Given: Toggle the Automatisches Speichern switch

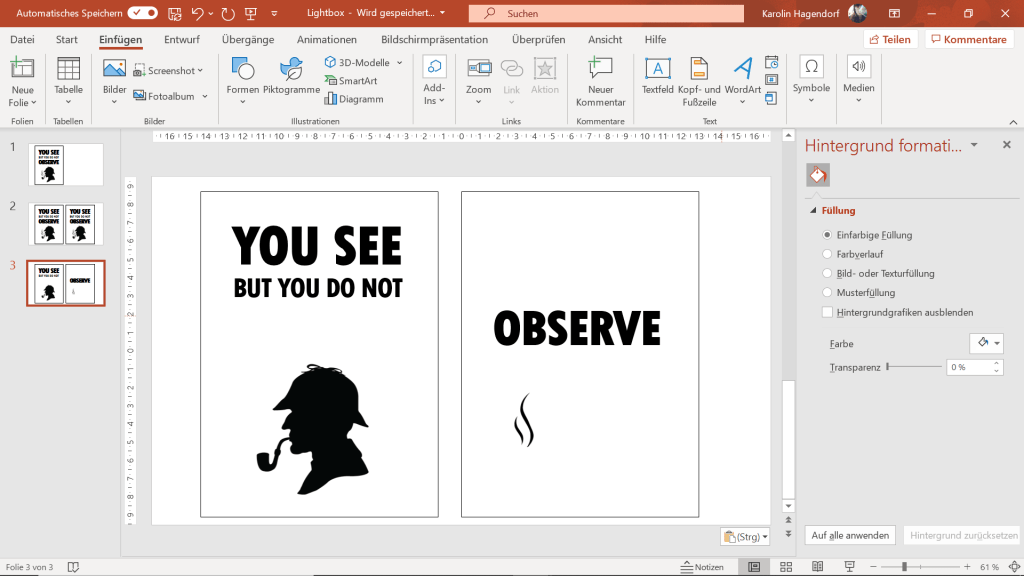Looking at the screenshot, I should 143,13.
